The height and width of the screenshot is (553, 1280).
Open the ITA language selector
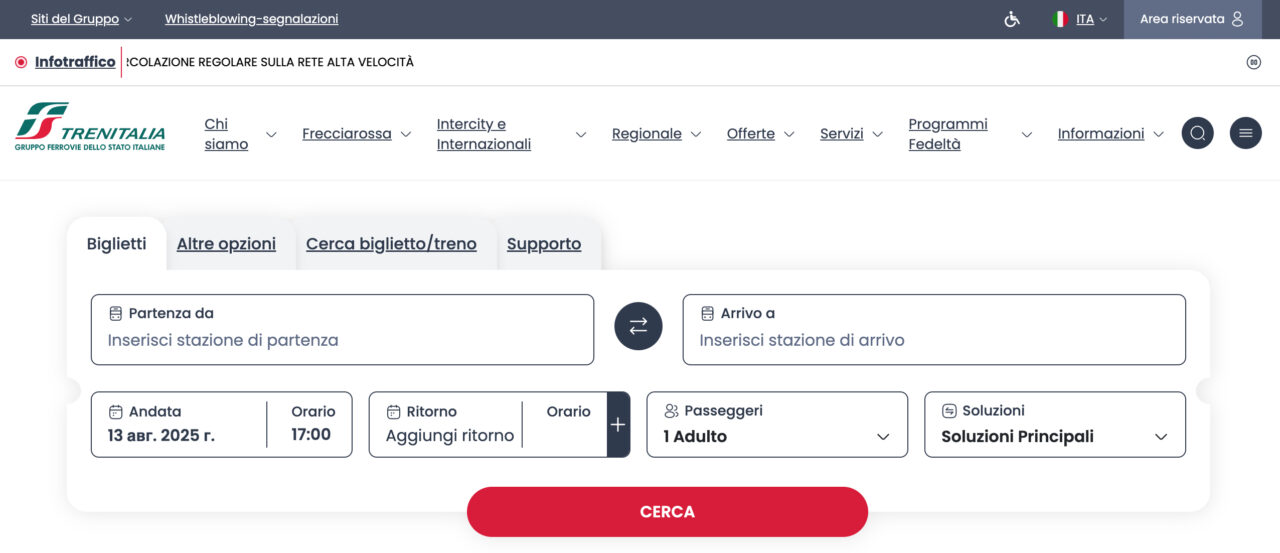(1091, 19)
